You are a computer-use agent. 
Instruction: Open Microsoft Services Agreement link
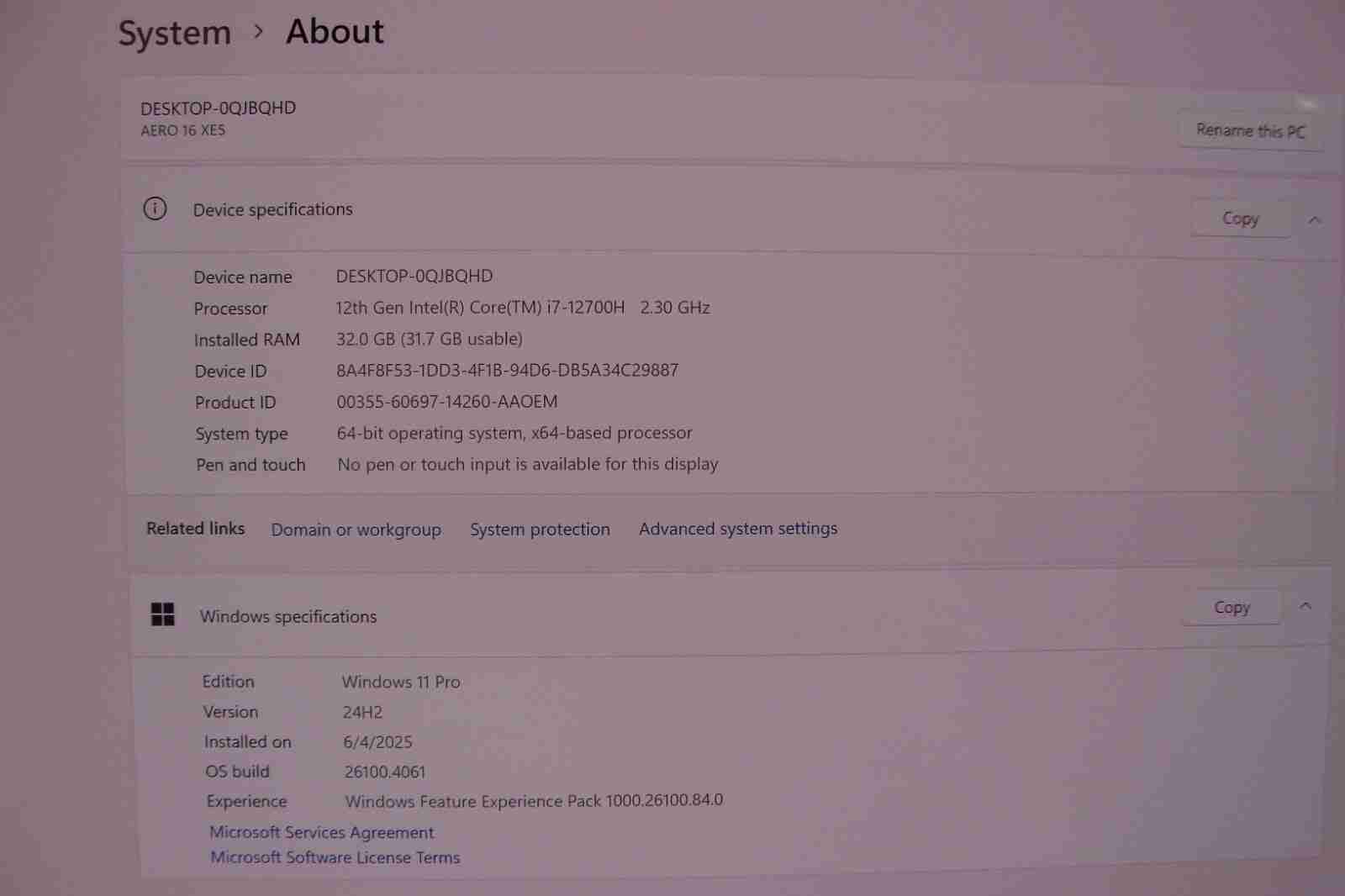pos(321,832)
